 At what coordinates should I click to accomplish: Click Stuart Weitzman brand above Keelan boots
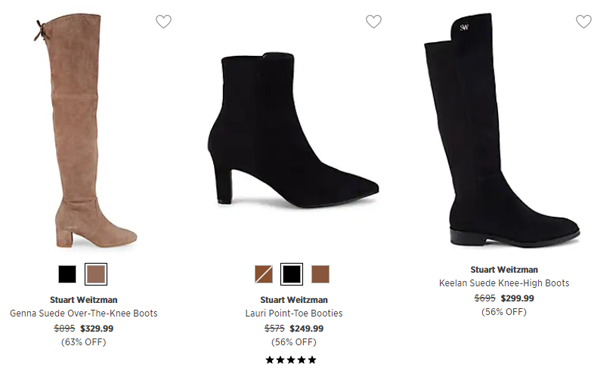(x=504, y=269)
